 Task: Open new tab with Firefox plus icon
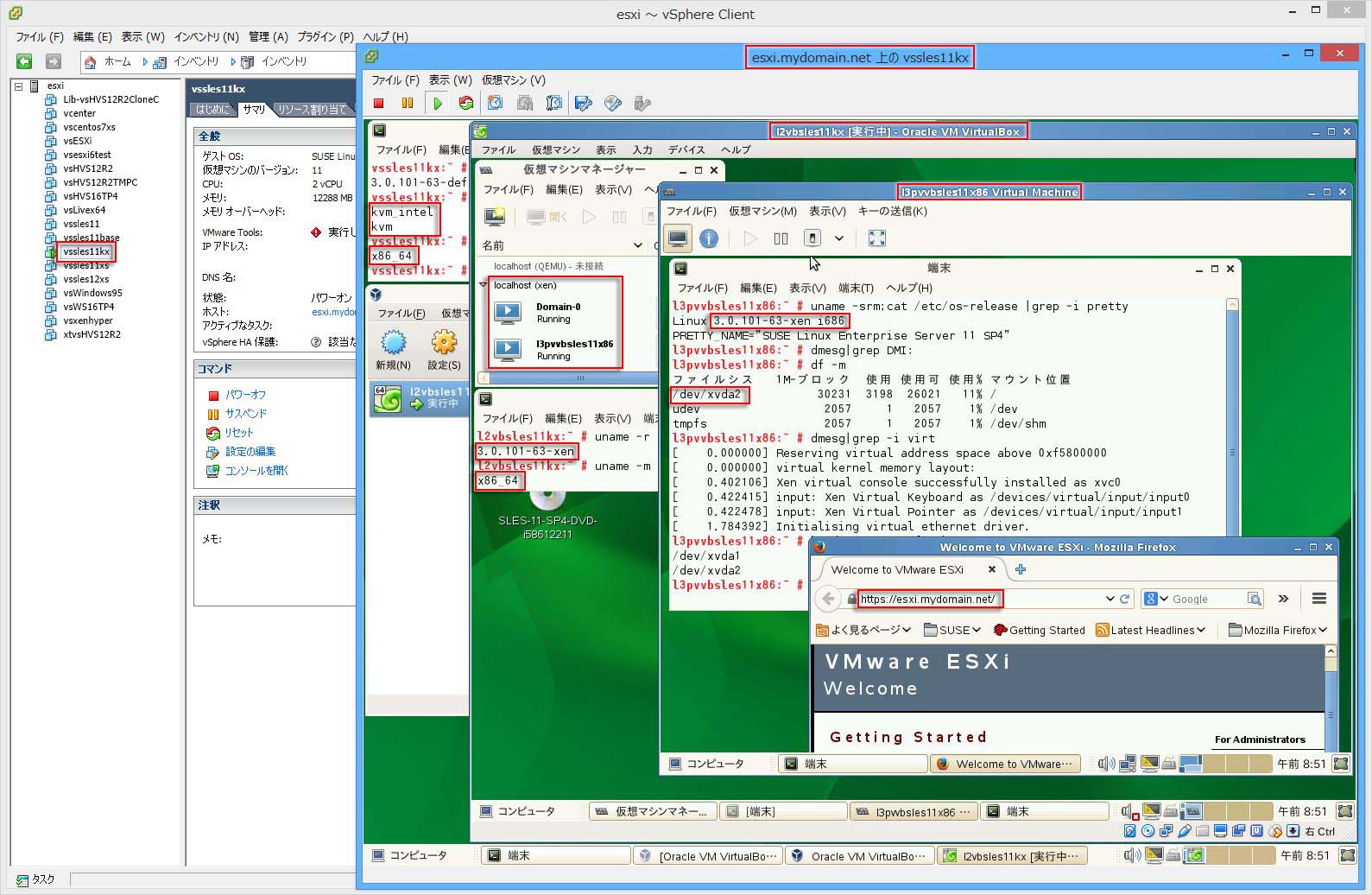(x=1021, y=569)
